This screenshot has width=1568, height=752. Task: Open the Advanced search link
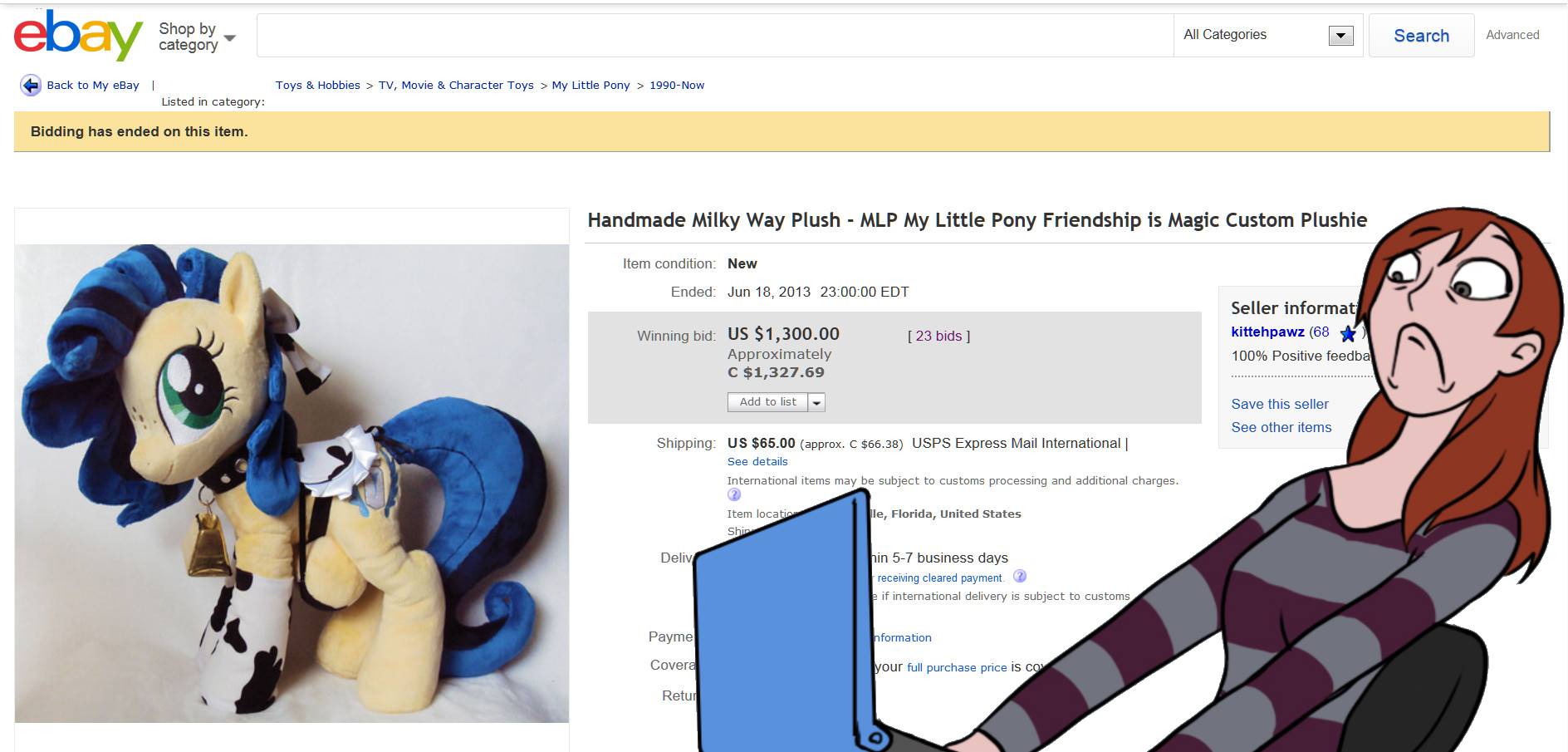point(1512,35)
